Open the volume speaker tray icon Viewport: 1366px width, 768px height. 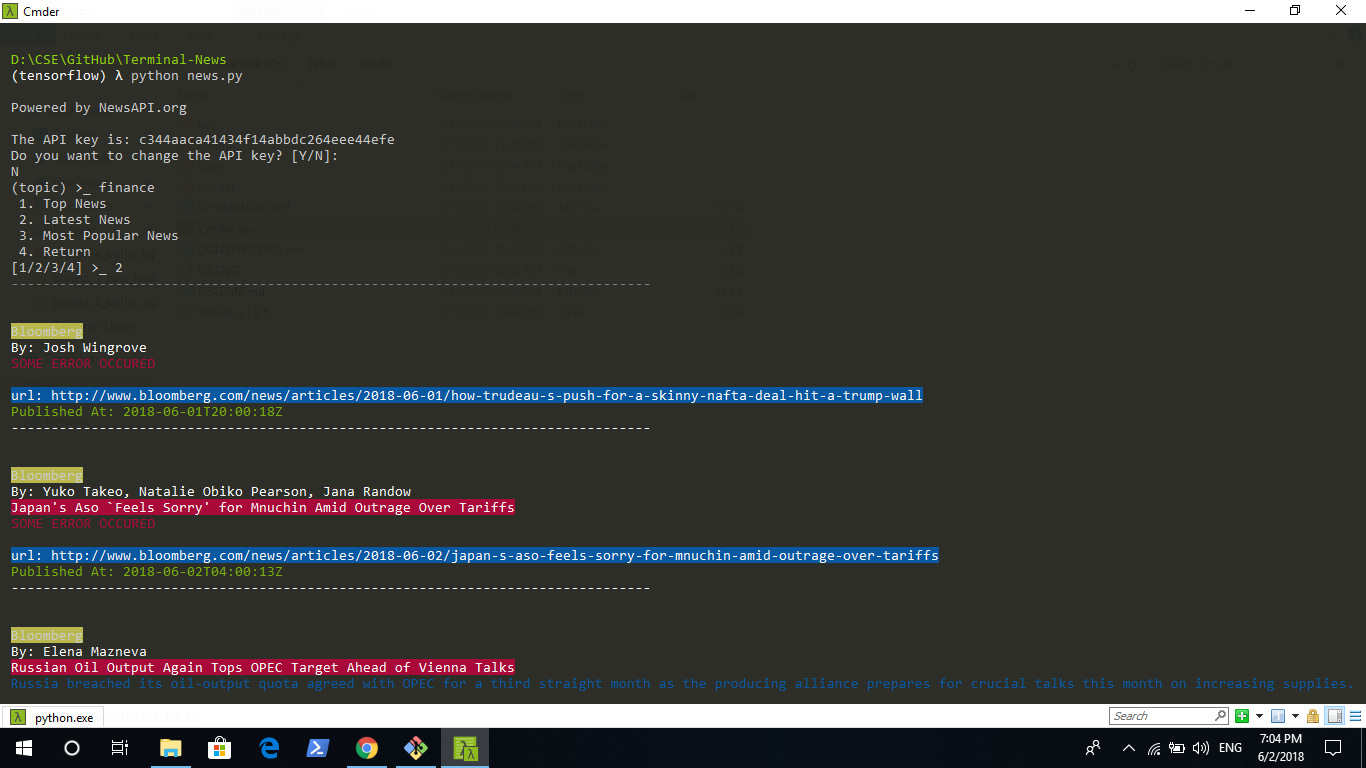pos(1200,748)
